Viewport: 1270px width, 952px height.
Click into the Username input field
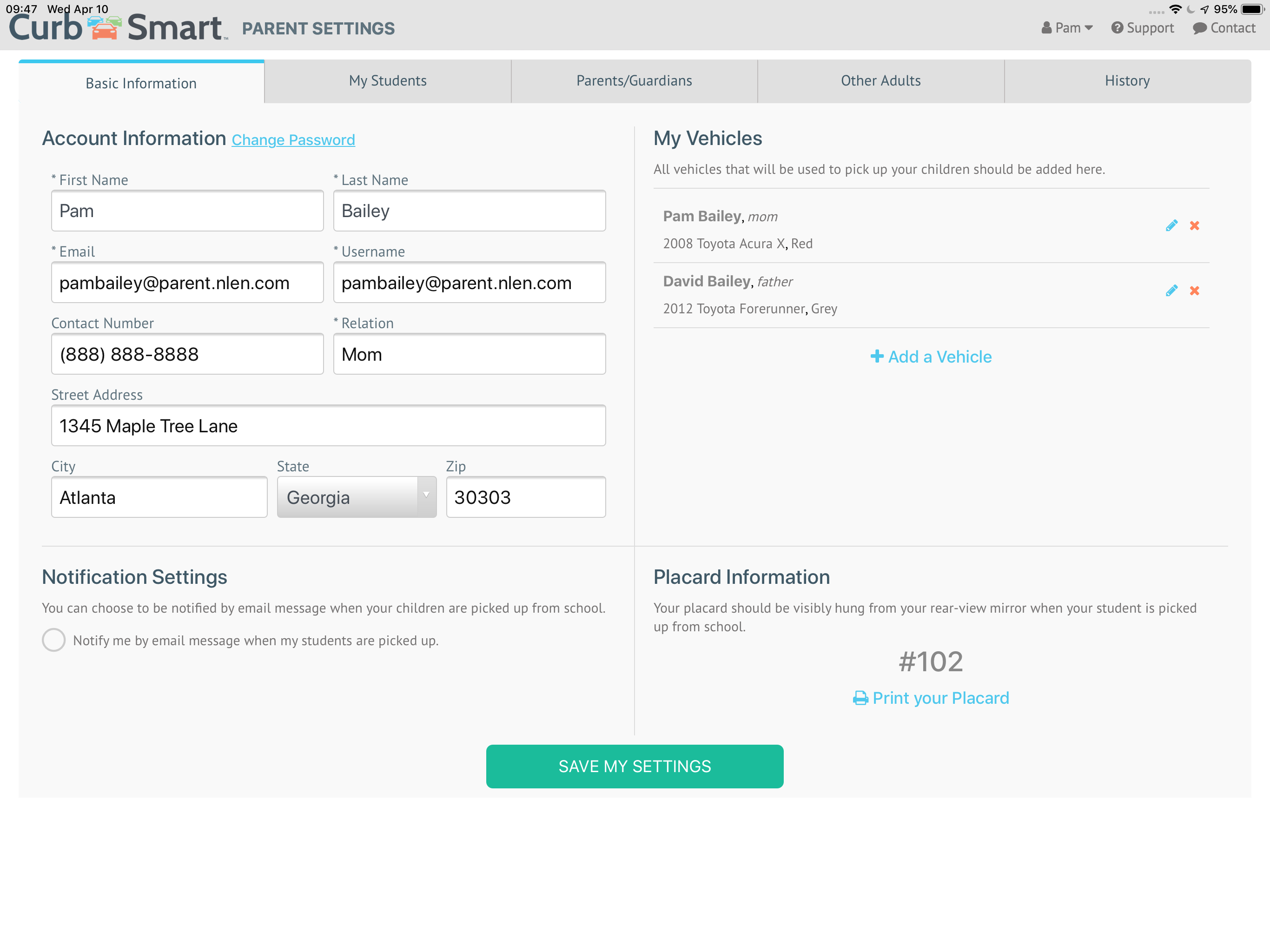[x=469, y=283]
